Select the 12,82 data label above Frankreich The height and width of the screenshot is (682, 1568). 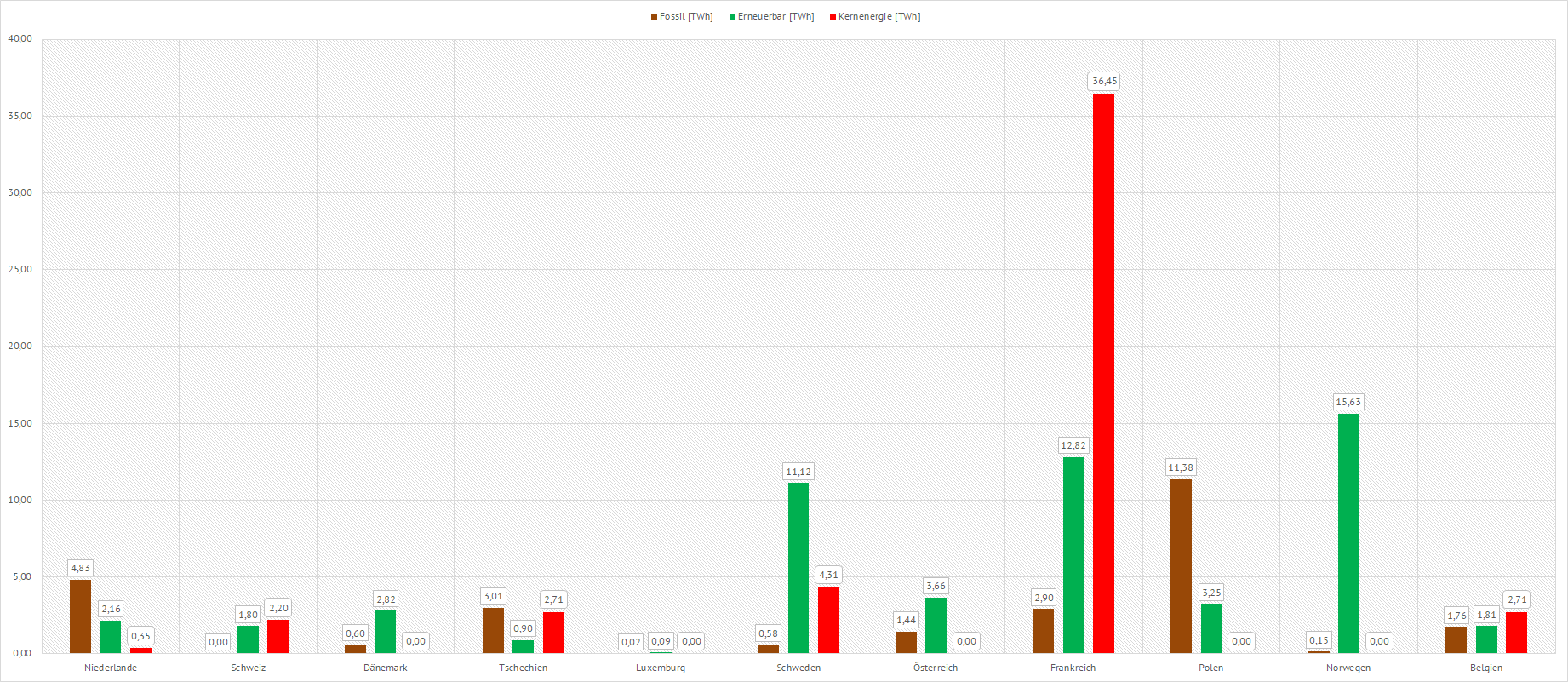(x=1073, y=446)
